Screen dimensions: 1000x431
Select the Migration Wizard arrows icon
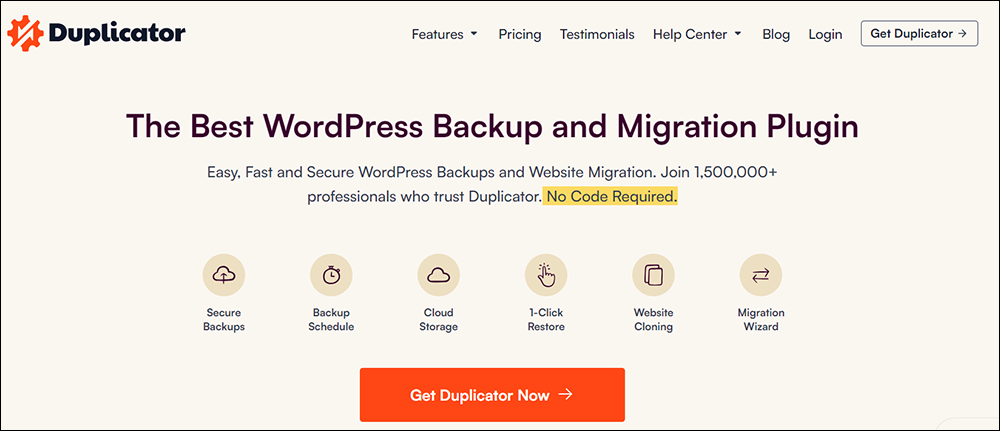click(761, 275)
